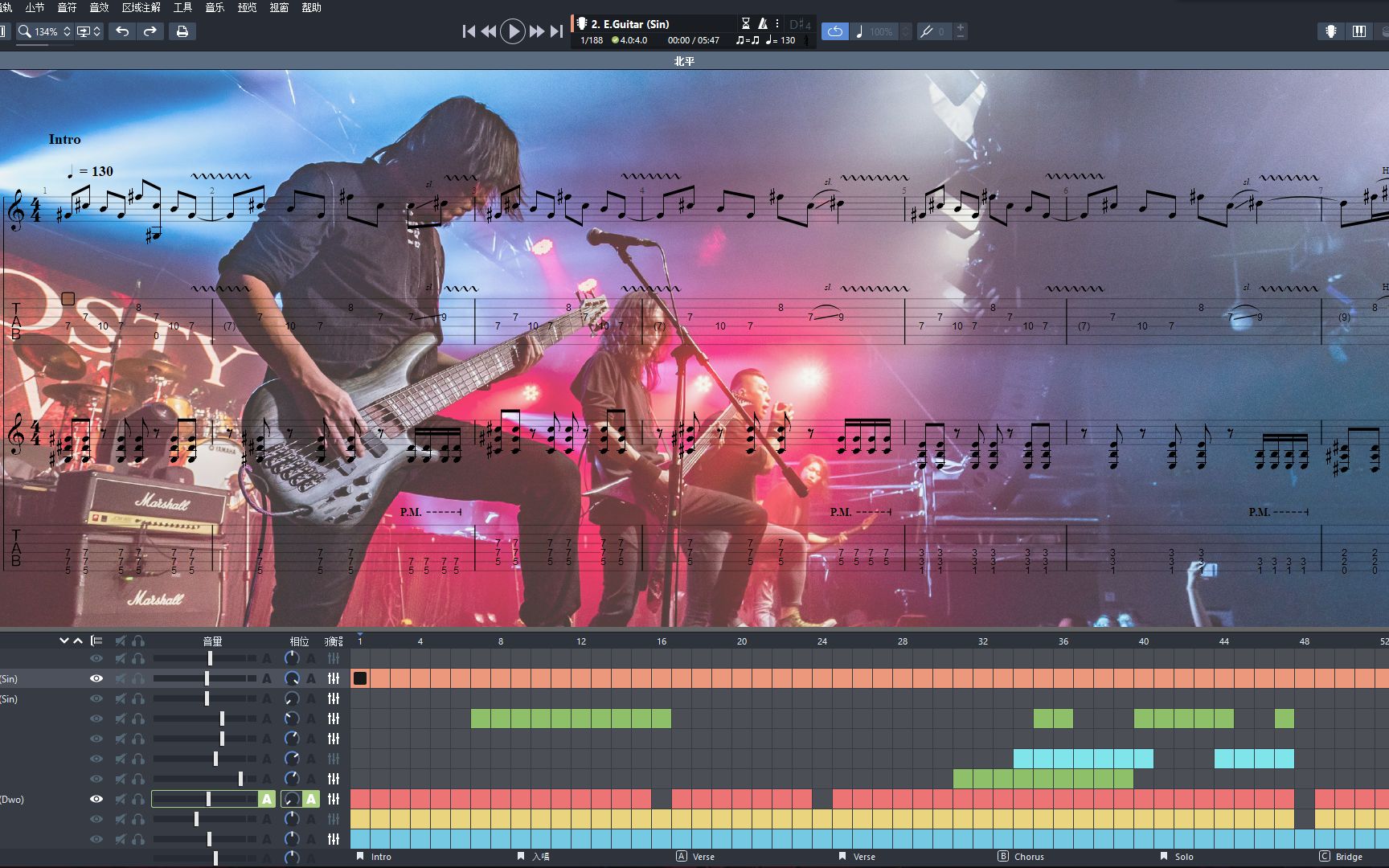Viewport: 1389px width, 868px height.
Task: Enable the countdown hourglass
Action: [x=745, y=23]
